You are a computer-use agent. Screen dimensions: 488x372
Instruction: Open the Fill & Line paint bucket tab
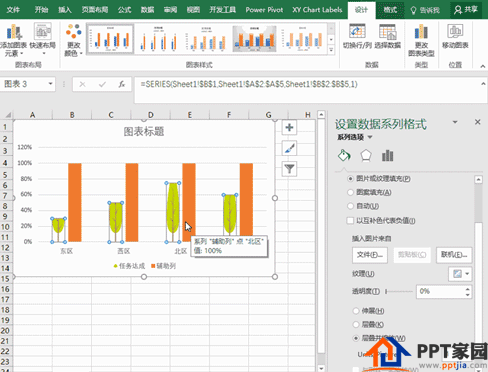344,155
